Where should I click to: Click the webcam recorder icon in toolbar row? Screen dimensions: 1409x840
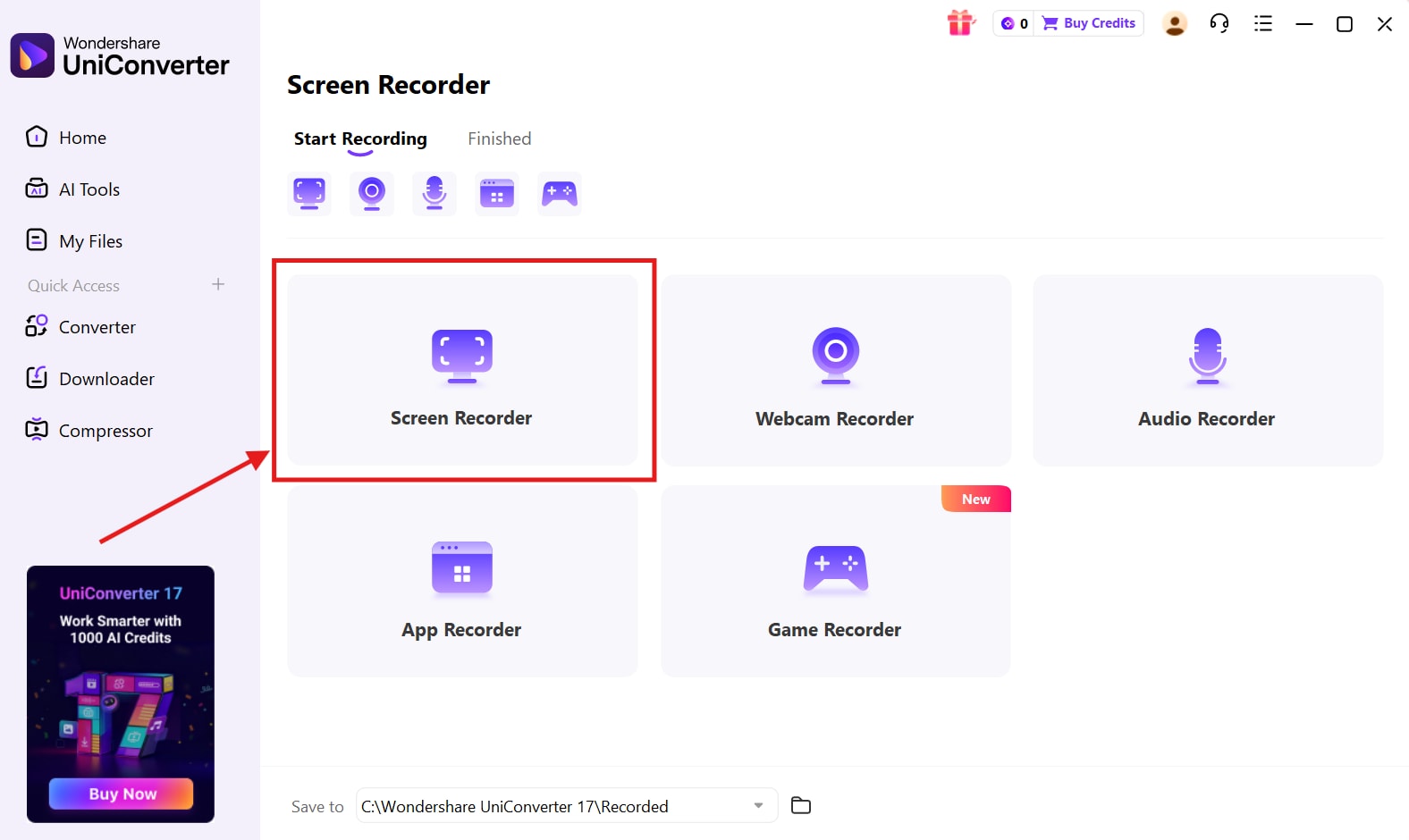(372, 193)
